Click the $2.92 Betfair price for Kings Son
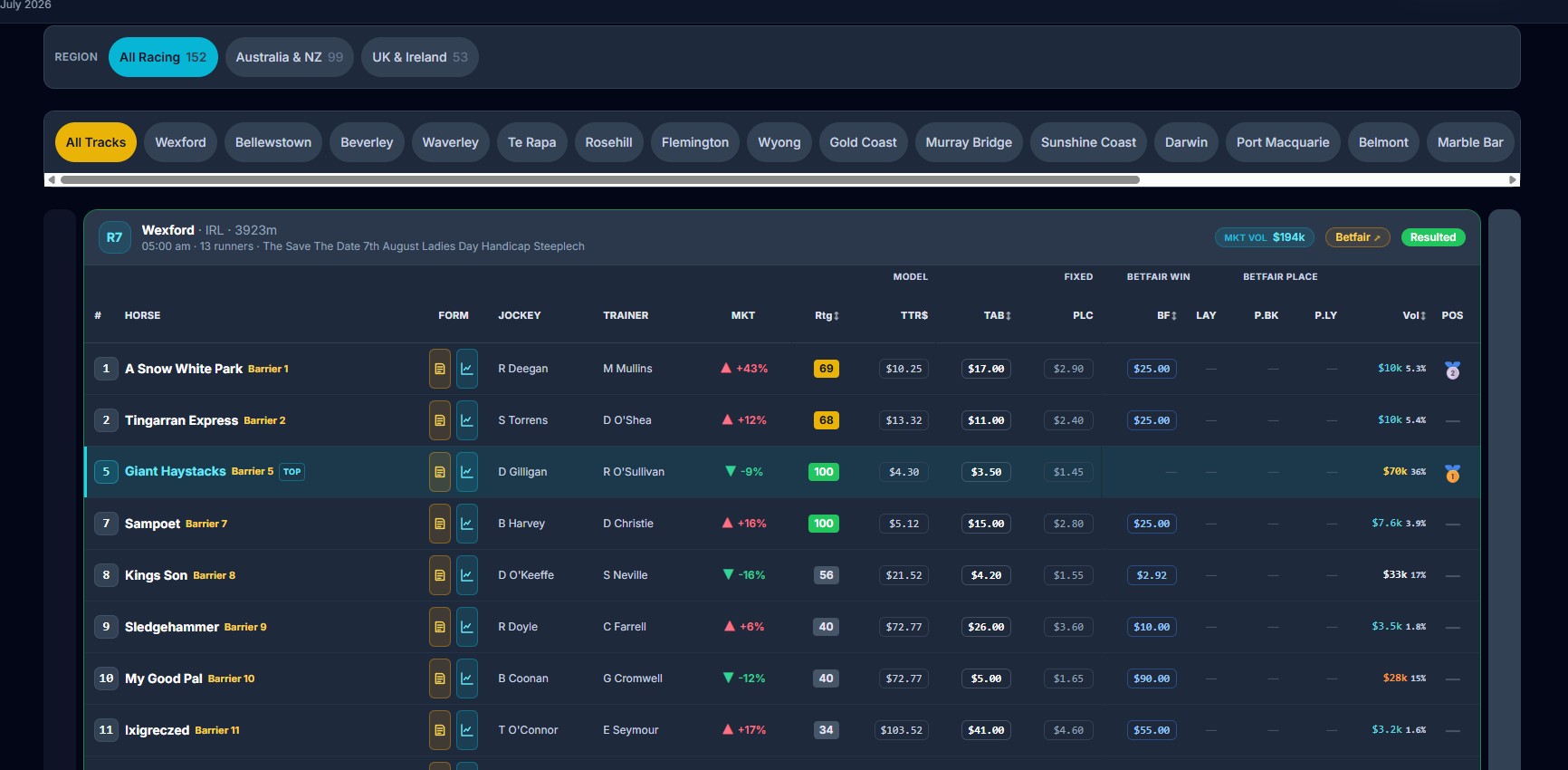This screenshot has height=770, width=1568. [x=1152, y=575]
